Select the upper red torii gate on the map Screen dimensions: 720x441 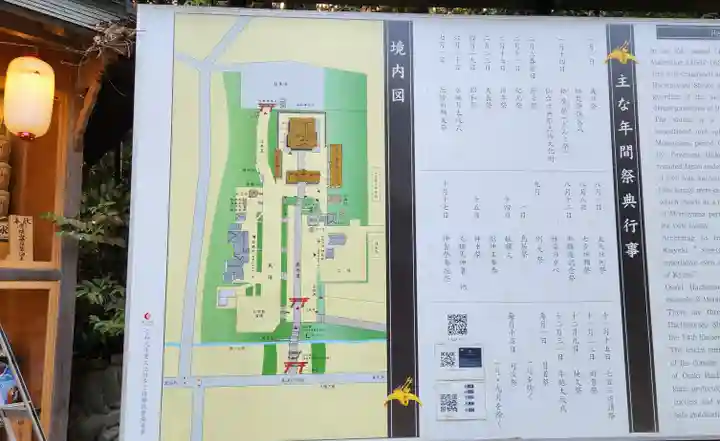298,302
